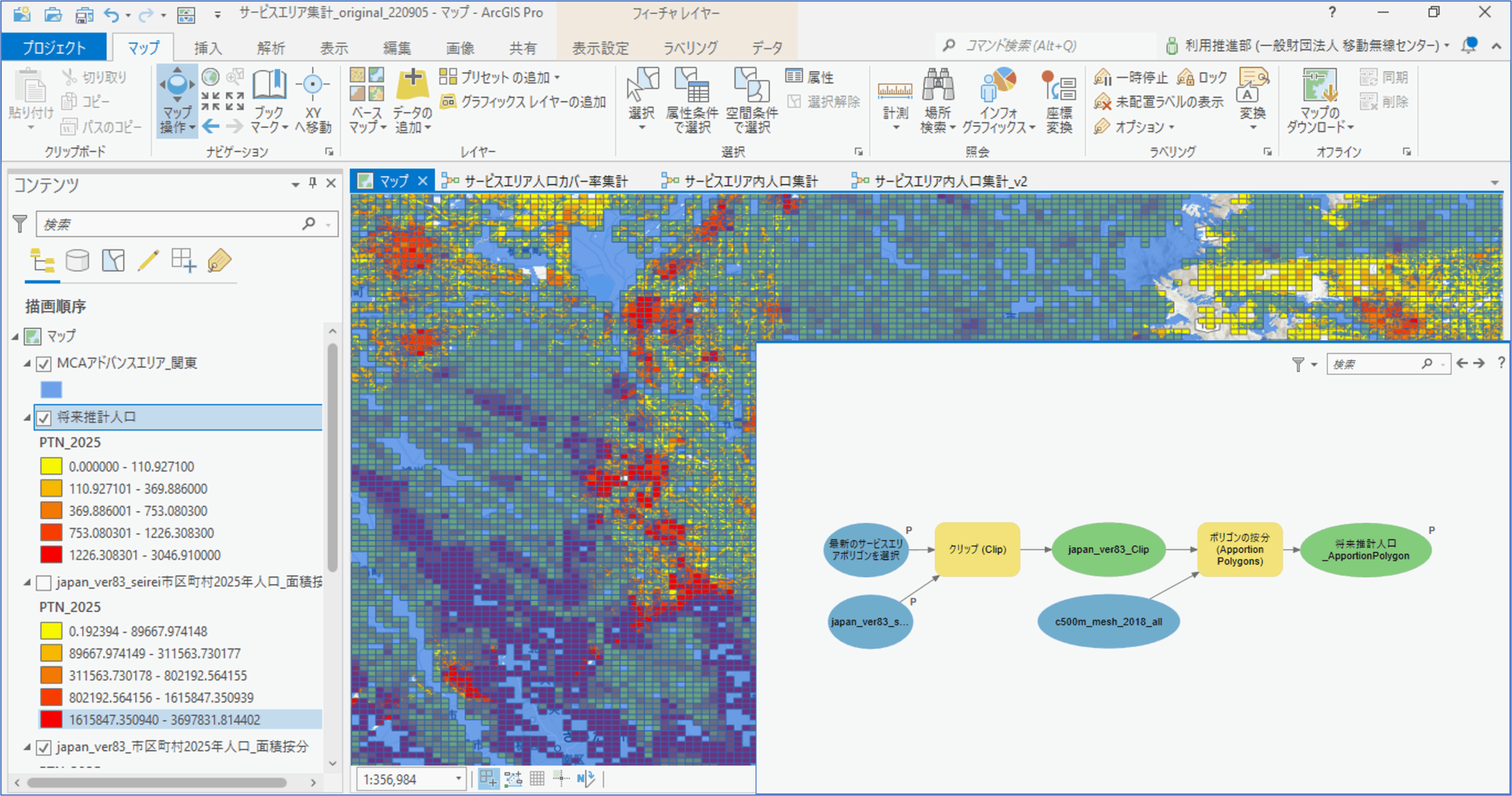Toggle the 将来推計人口 layer checkbox
Viewport: 1512px width, 796px height.
point(44,418)
